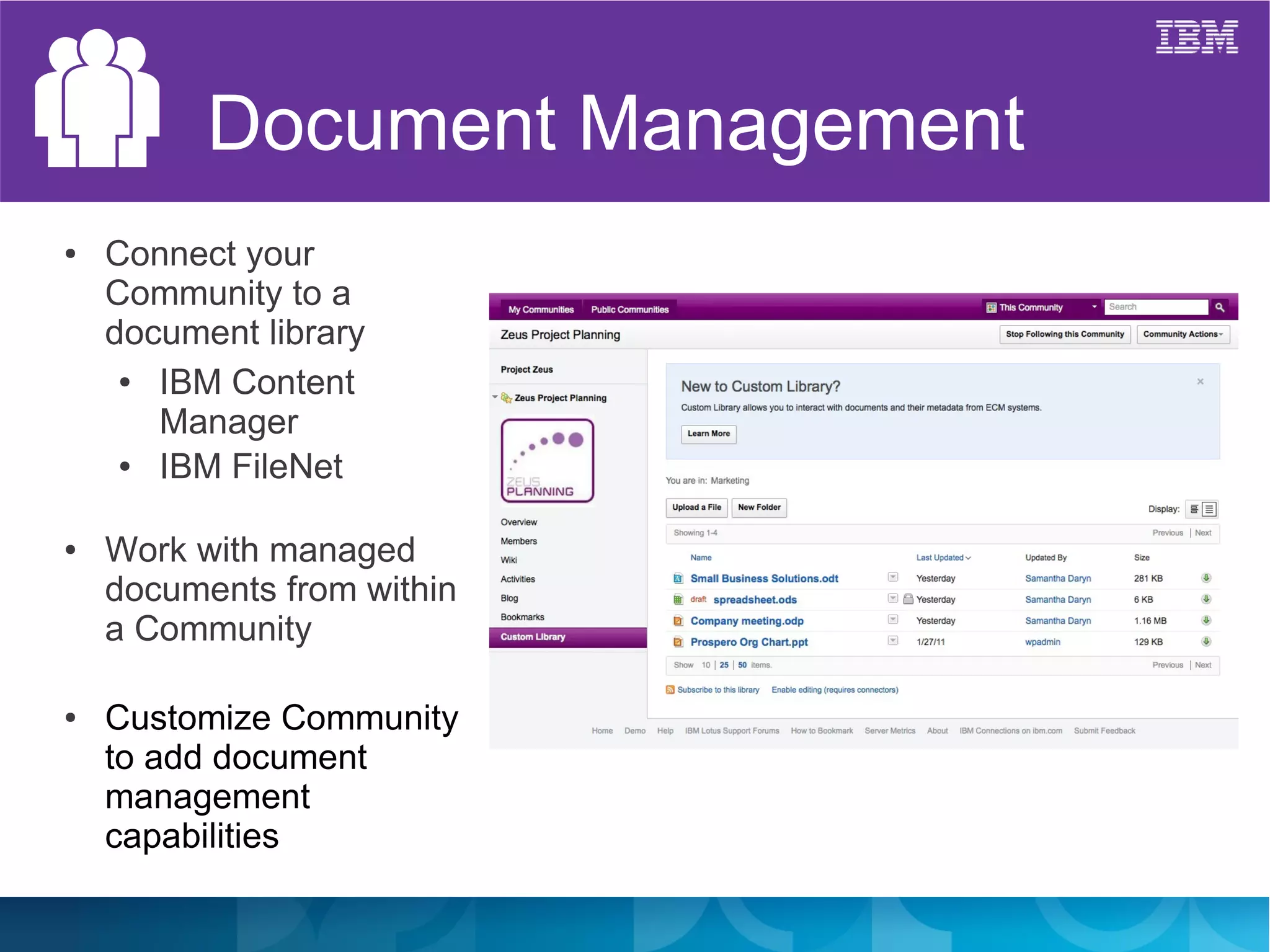This screenshot has width=1270, height=952.
Task: Click the This Community scope icon
Action: click(x=991, y=308)
